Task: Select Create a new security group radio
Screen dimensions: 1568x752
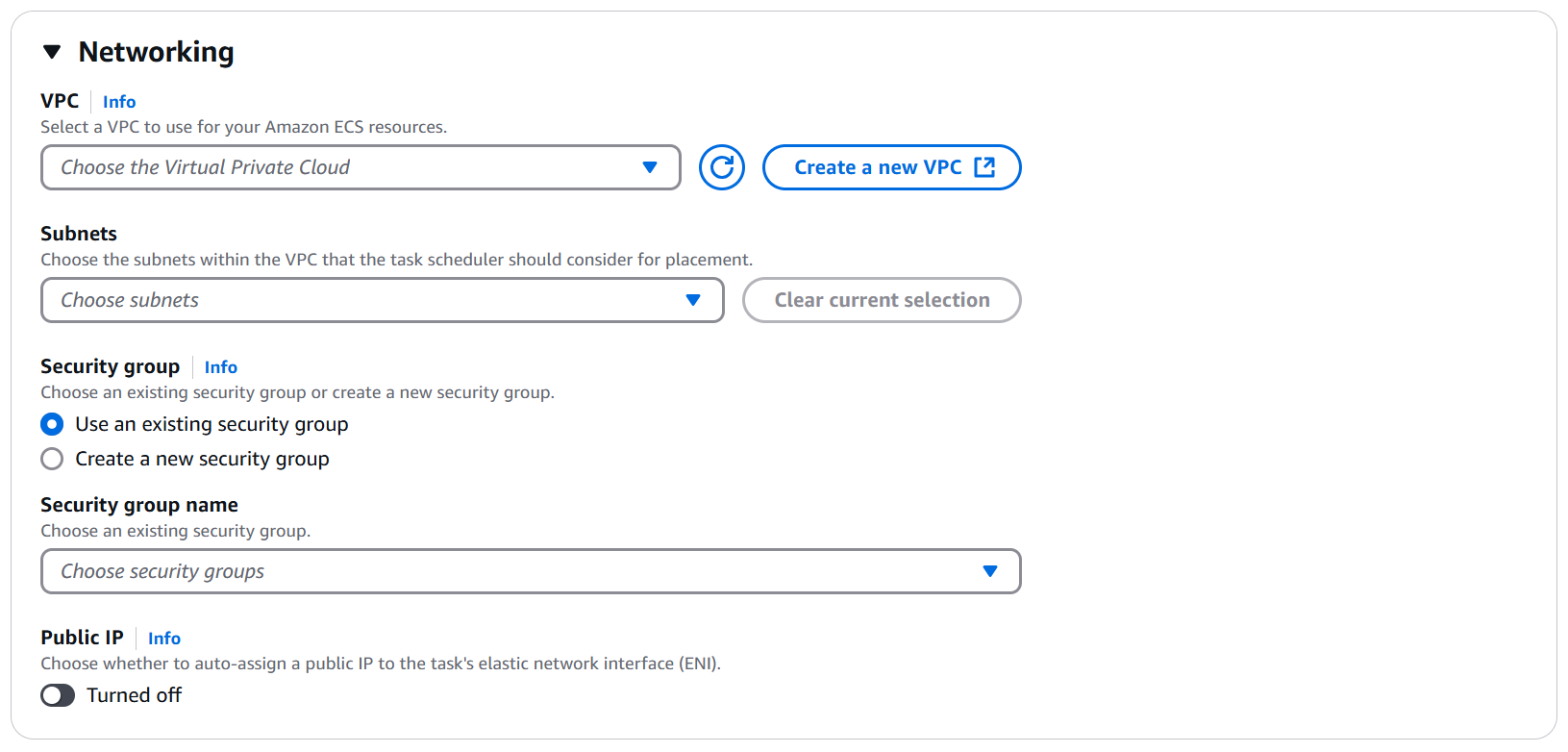Action: click(53, 459)
